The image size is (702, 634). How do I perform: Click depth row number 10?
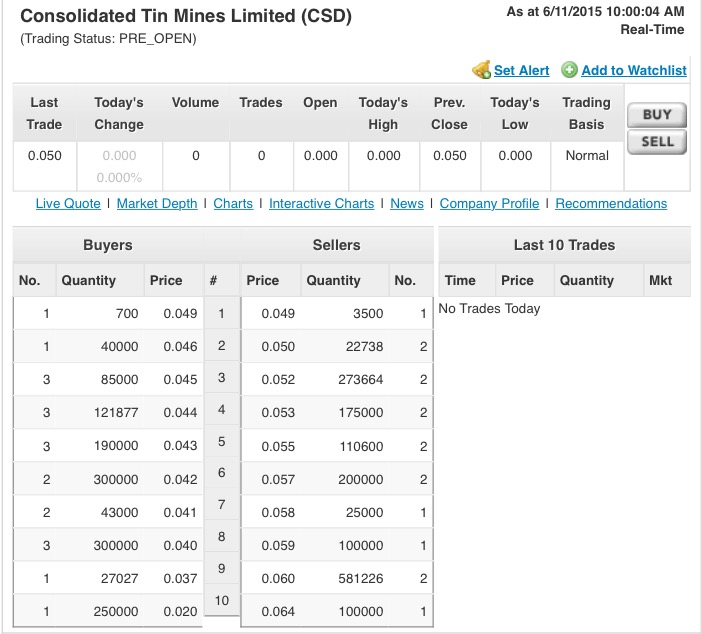pos(222,600)
